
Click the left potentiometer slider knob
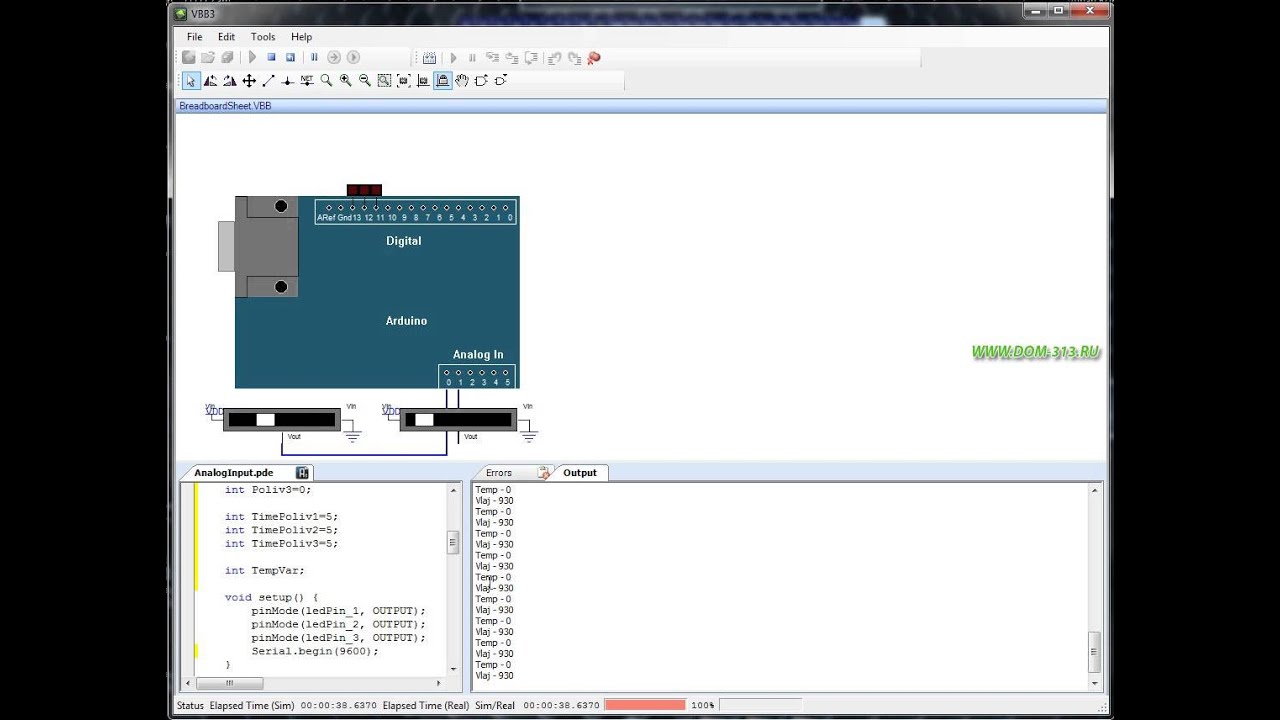tap(265, 420)
